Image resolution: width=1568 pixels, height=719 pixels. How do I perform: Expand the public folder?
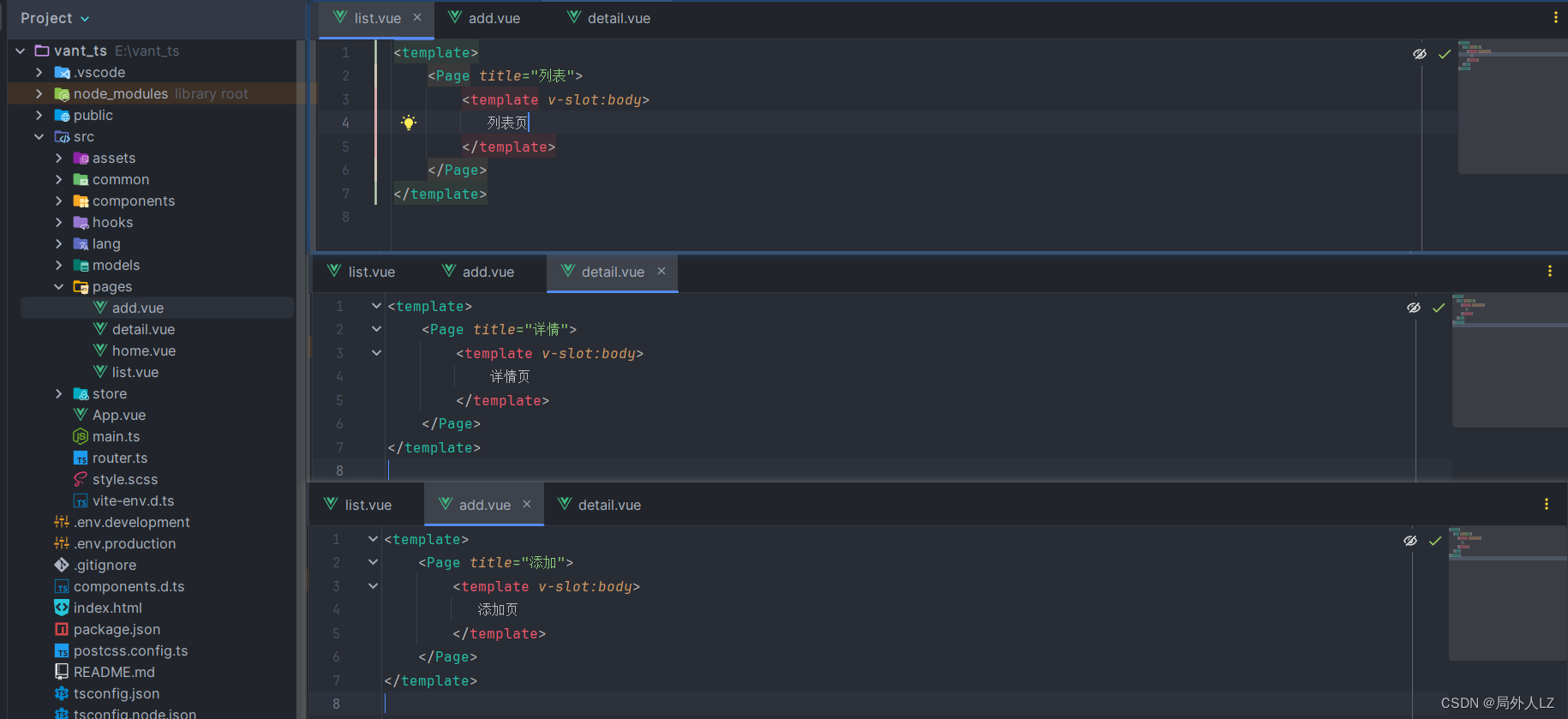point(39,115)
